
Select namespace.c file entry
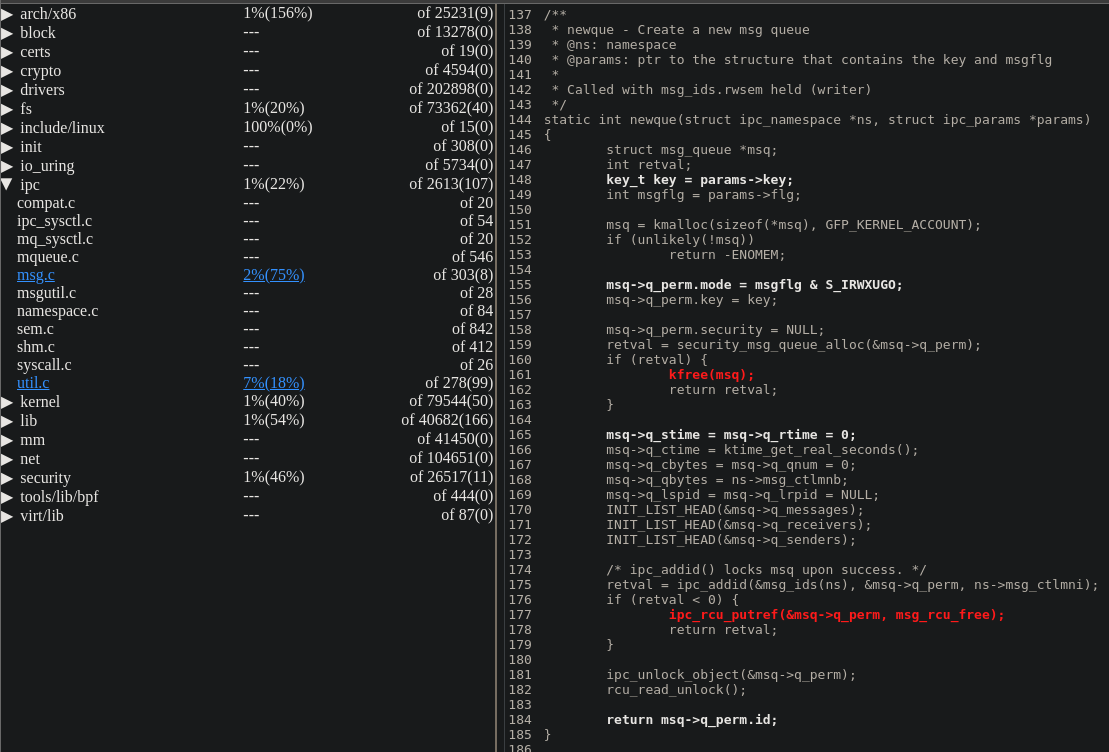tap(57, 311)
